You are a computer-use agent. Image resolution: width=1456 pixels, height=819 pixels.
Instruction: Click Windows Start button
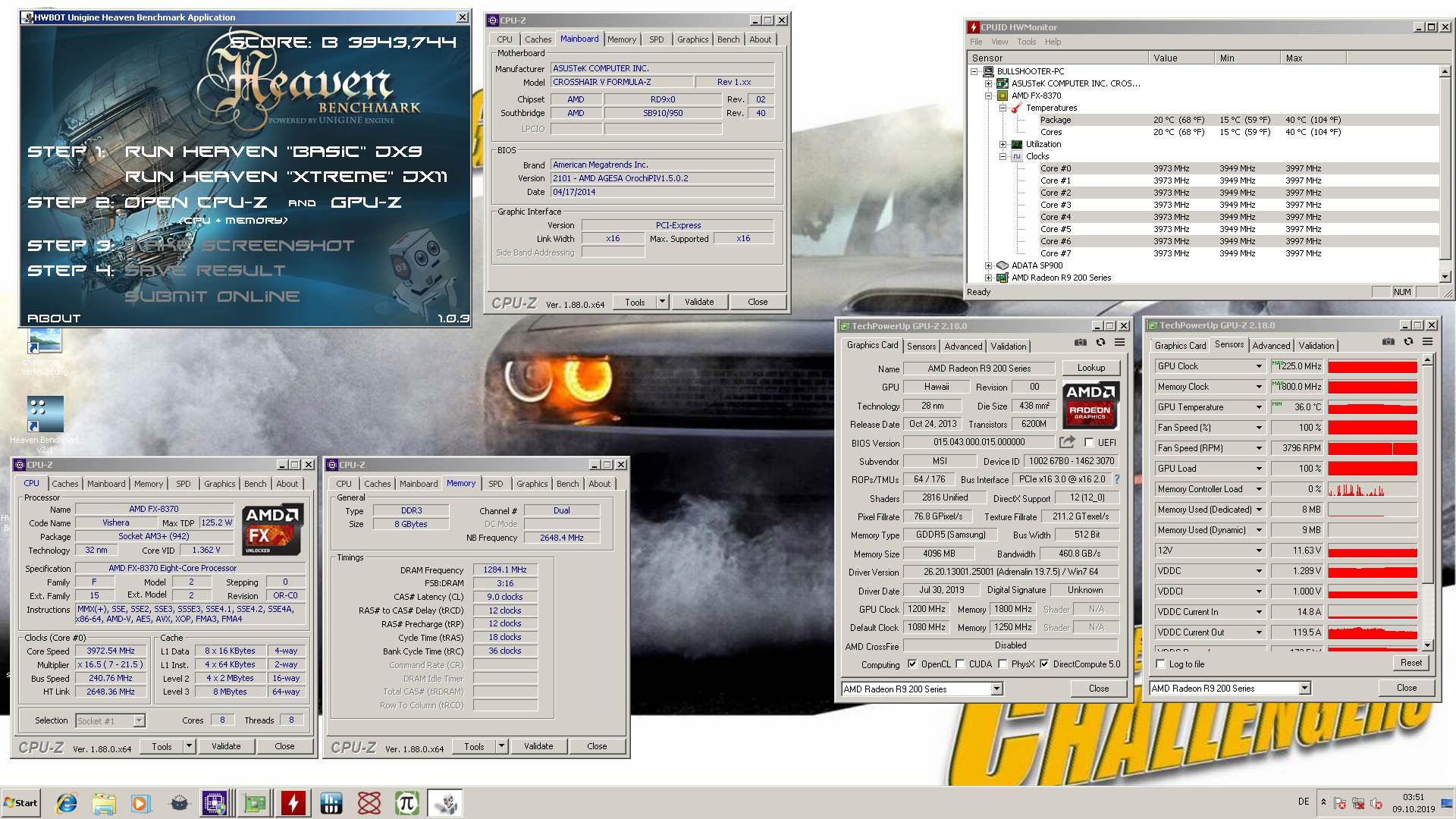(21, 803)
